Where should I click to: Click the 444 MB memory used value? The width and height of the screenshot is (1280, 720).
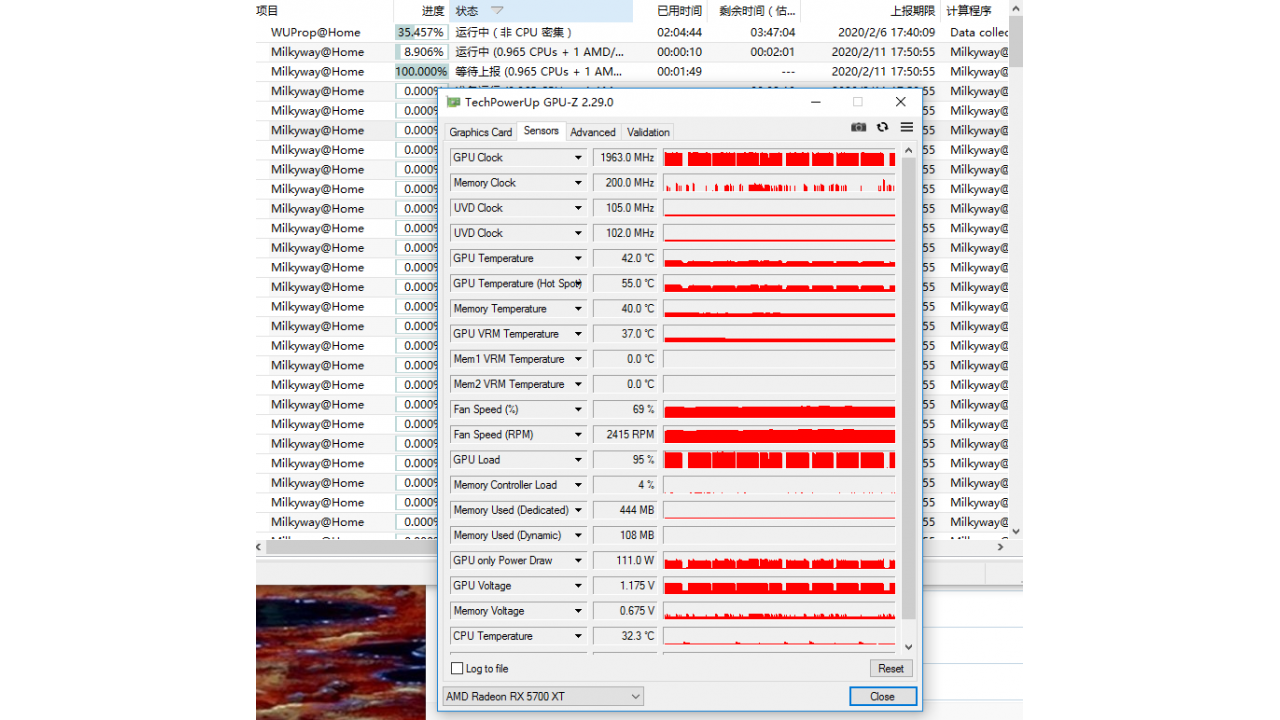tap(625, 510)
